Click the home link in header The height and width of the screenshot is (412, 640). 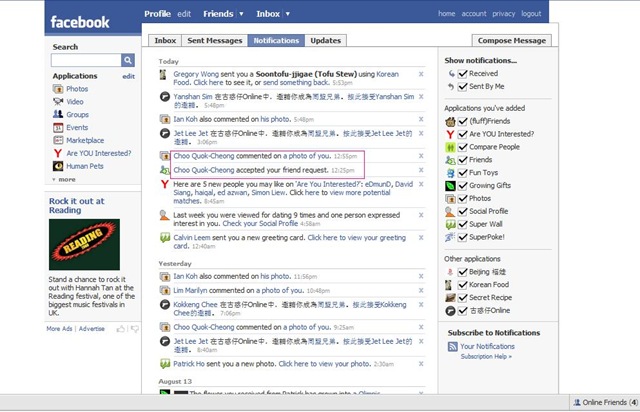coord(447,13)
